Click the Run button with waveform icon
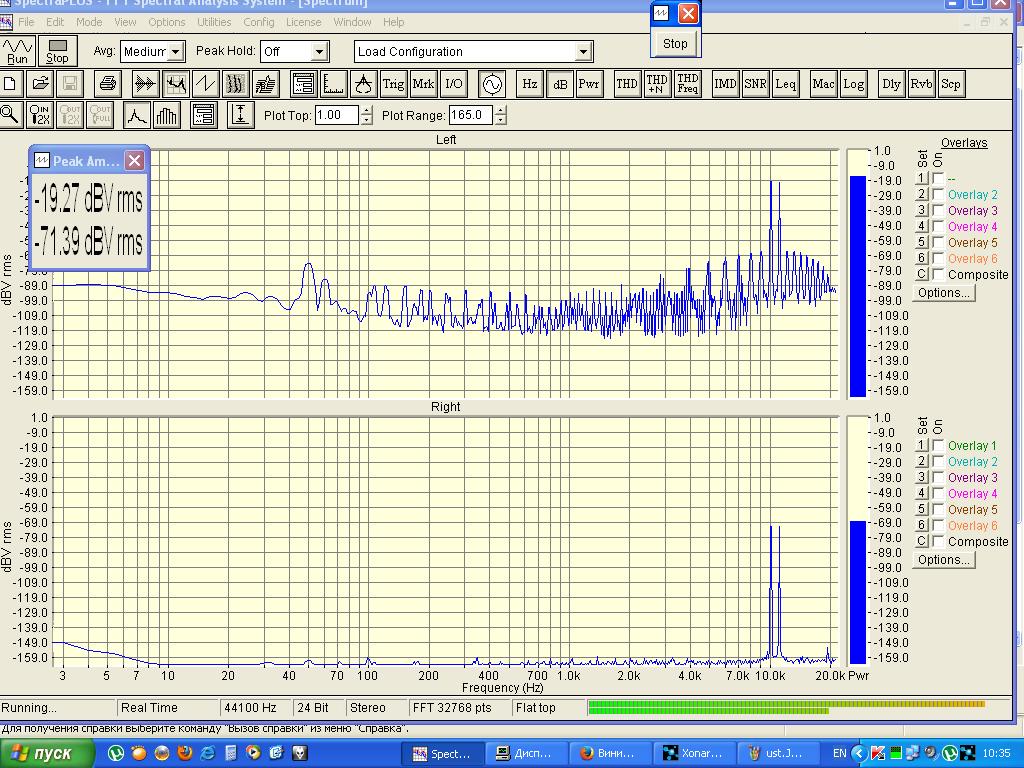Image resolution: width=1024 pixels, height=768 pixels. coord(17,51)
